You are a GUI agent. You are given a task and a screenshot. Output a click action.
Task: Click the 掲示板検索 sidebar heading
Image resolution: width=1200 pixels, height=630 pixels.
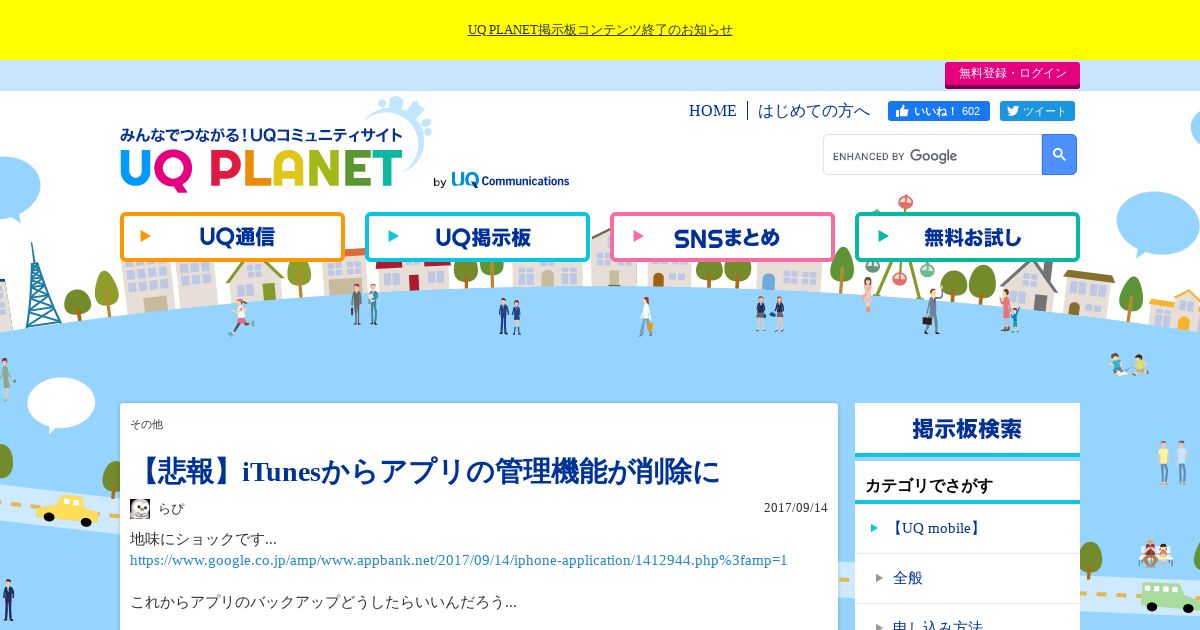coord(967,429)
